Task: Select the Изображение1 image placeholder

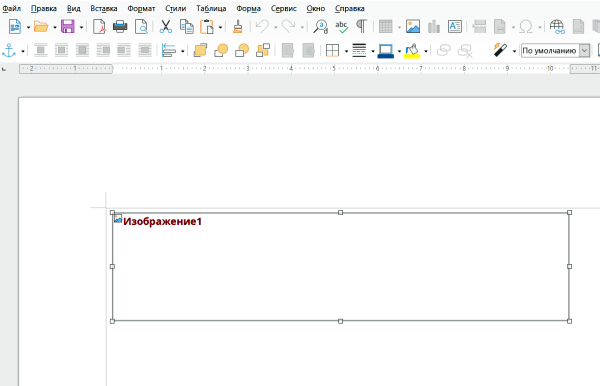Action: (341, 267)
